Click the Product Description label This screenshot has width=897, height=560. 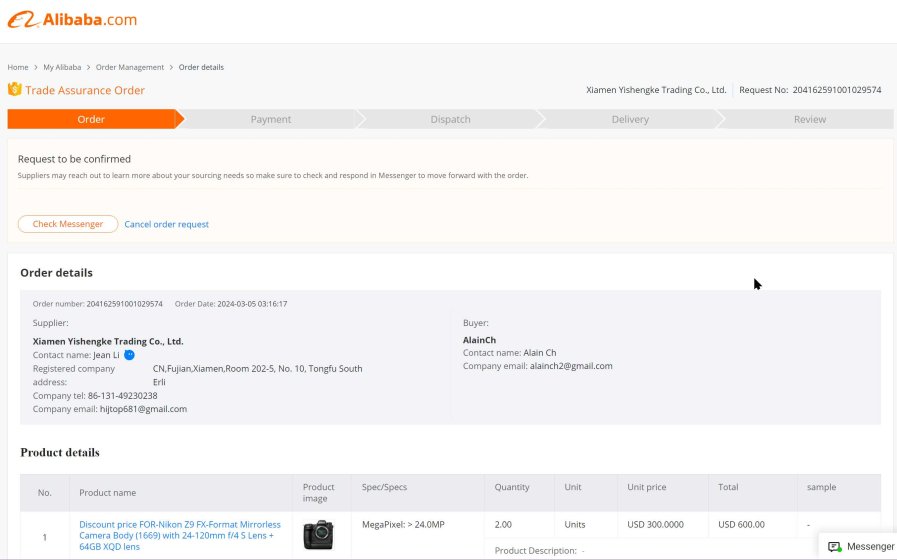(x=535, y=550)
